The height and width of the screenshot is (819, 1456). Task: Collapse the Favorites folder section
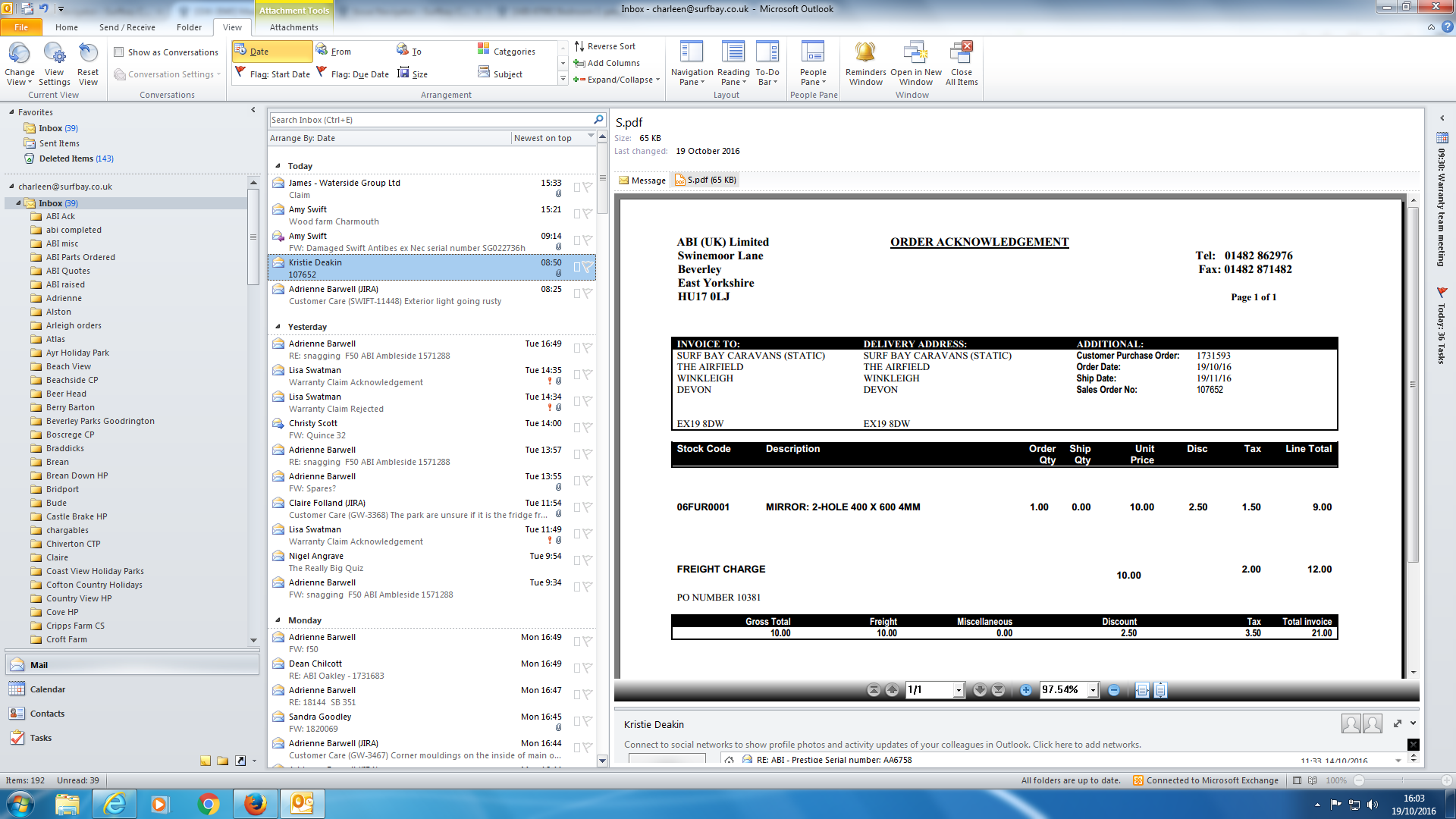tap(12, 112)
